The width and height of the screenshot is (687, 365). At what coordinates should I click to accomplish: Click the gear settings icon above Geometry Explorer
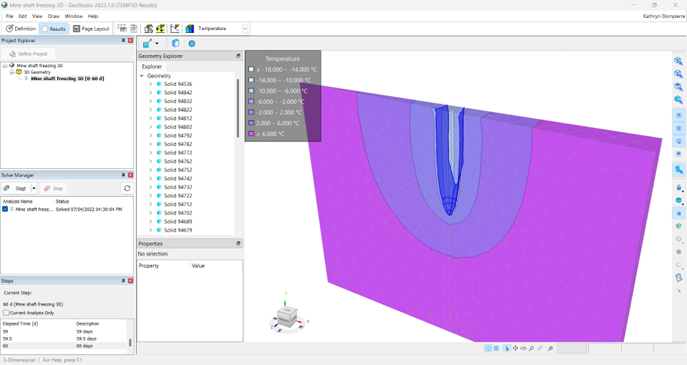[191, 43]
